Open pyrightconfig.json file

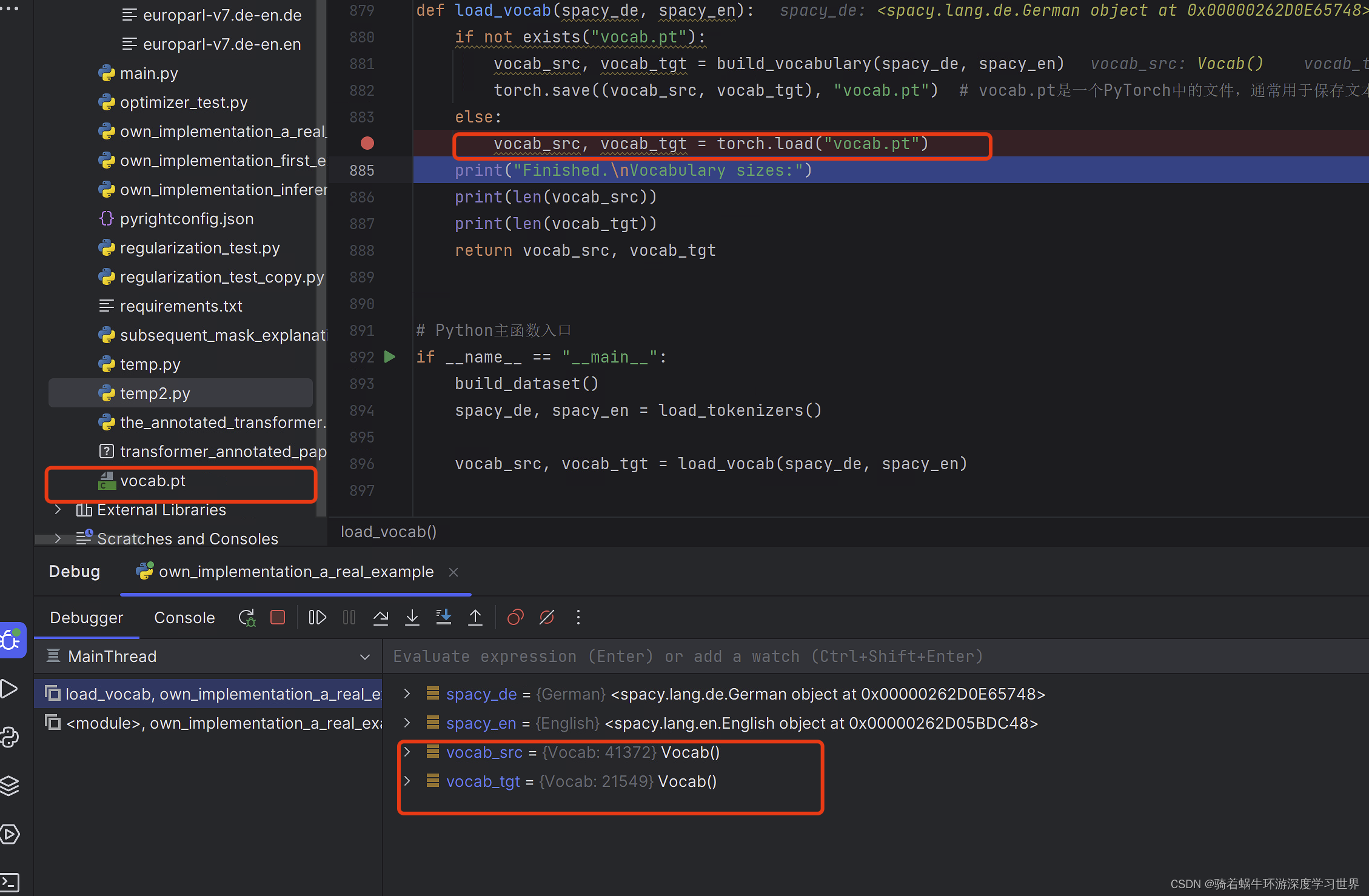tap(187, 218)
